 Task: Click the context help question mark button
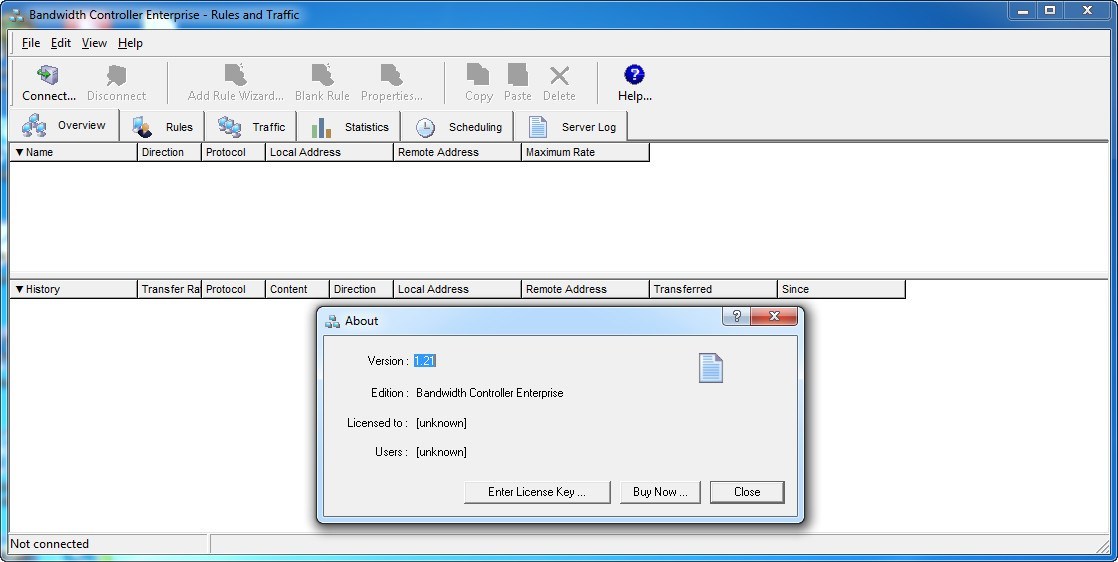coord(737,316)
